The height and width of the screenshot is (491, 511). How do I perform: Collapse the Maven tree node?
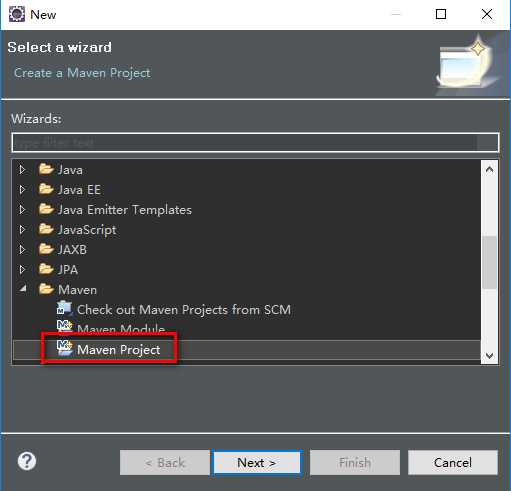click(x=23, y=289)
